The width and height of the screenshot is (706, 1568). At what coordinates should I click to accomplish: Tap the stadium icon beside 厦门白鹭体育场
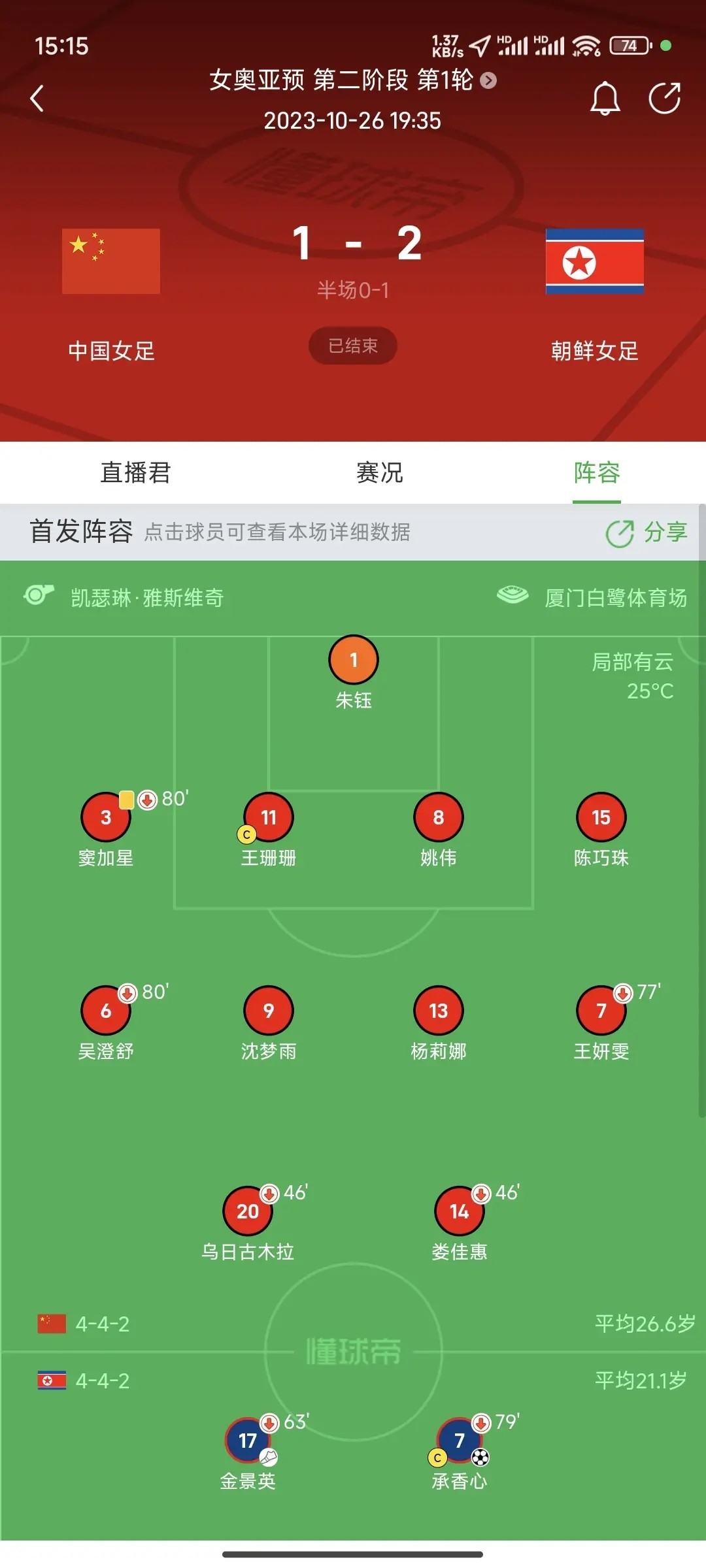pyautogui.click(x=513, y=595)
